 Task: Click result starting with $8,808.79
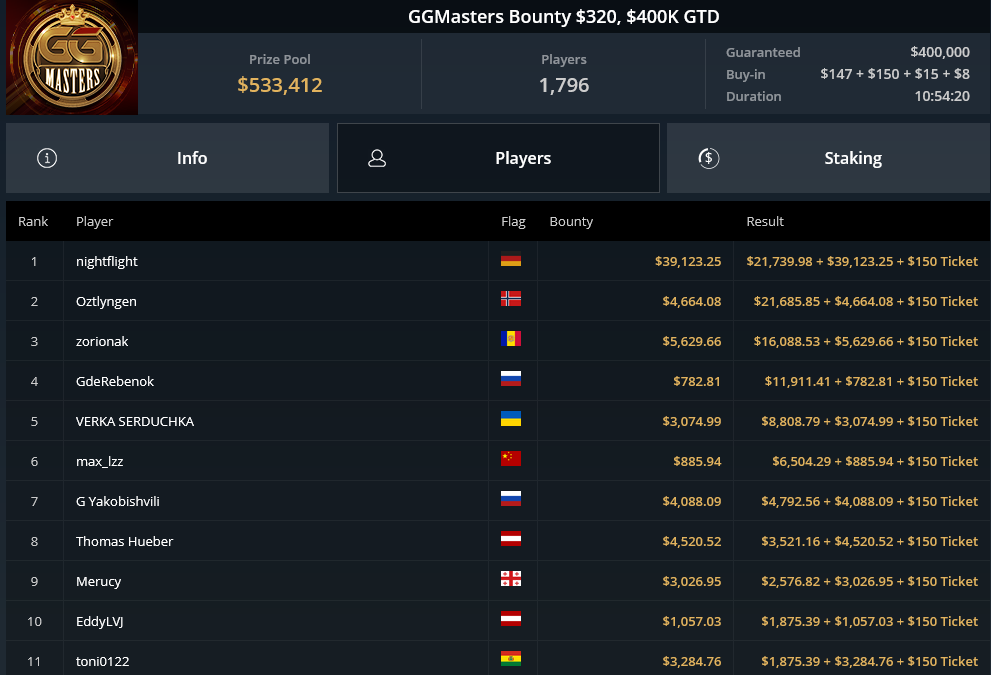click(x=870, y=422)
